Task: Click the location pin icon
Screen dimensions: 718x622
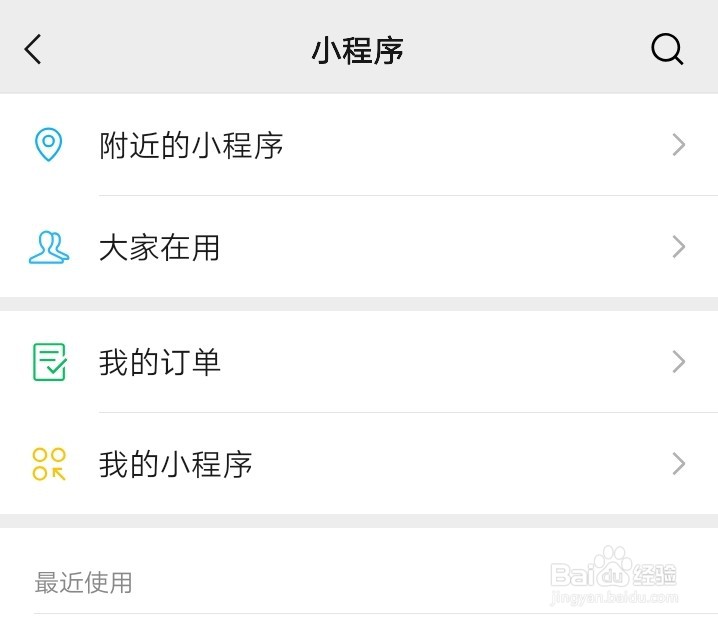Action: 48,145
